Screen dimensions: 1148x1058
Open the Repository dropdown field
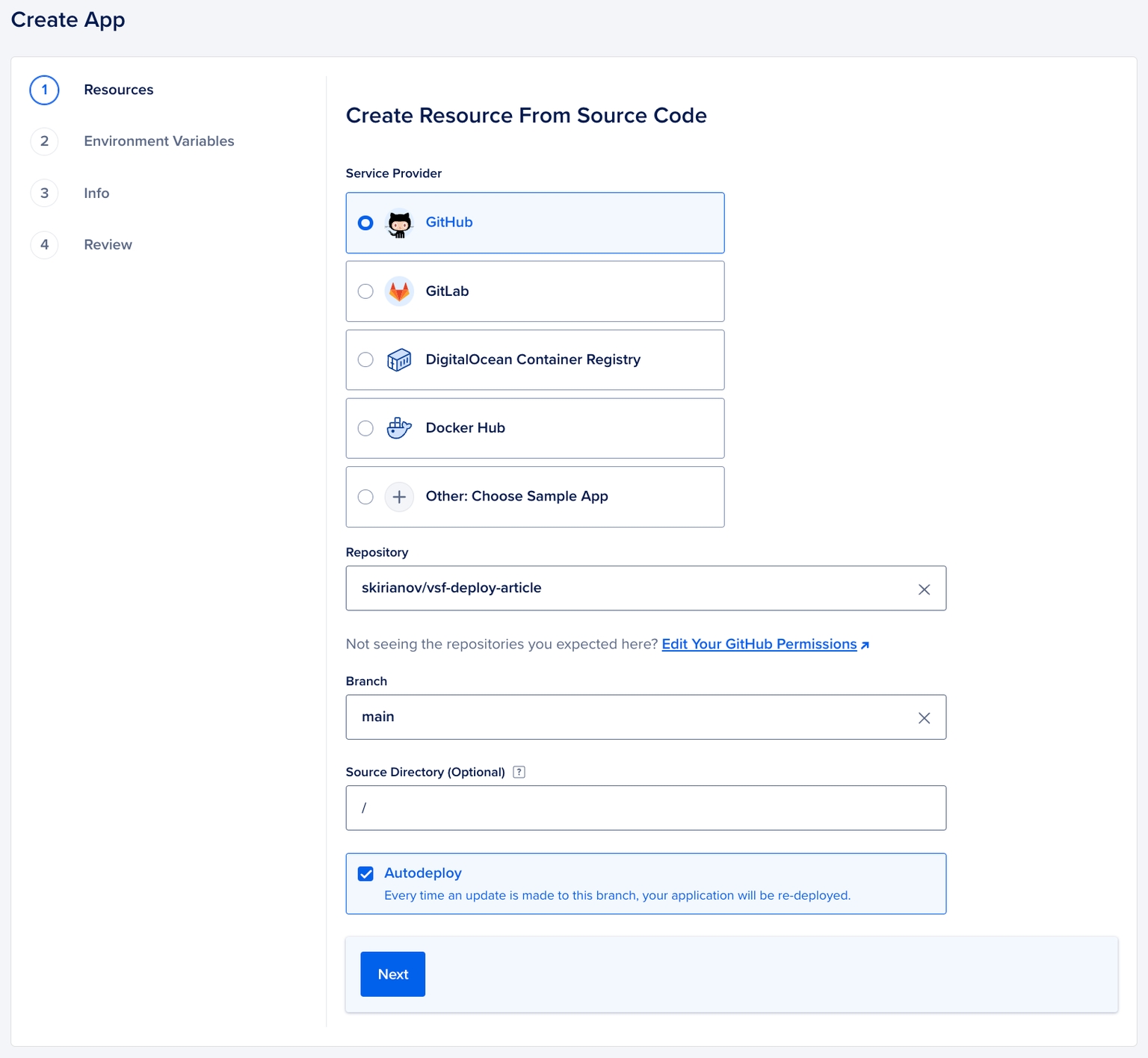tap(628, 588)
